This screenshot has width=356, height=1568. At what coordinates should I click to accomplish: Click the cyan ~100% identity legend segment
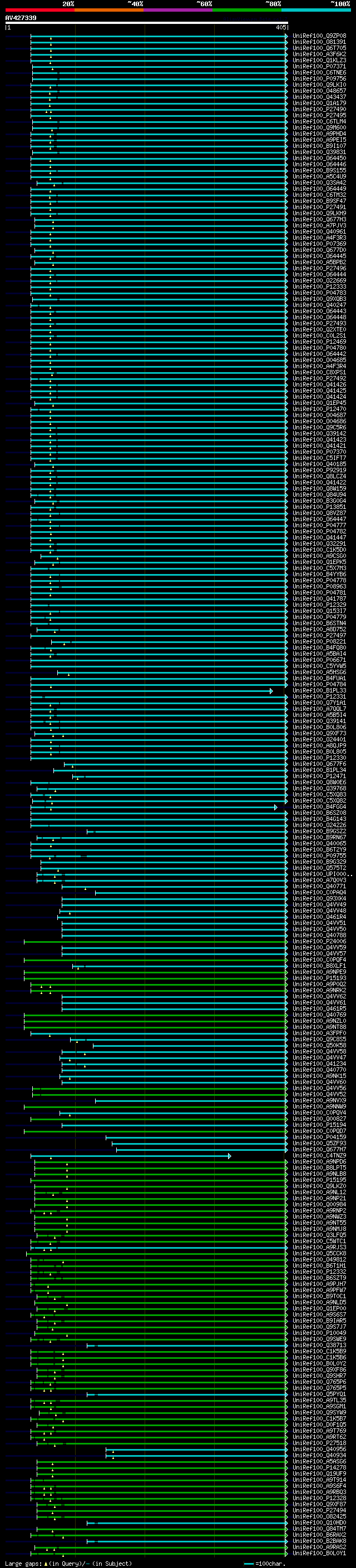(316, 10)
